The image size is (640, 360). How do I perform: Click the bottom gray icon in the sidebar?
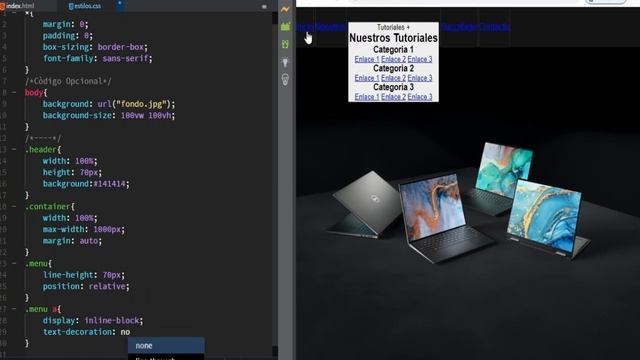coord(285,80)
